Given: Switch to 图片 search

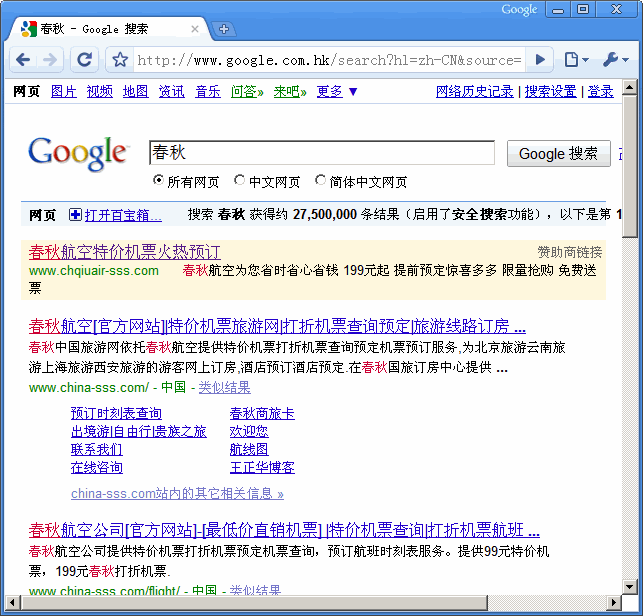Looking at the screenshot, I should coord(64,91).
